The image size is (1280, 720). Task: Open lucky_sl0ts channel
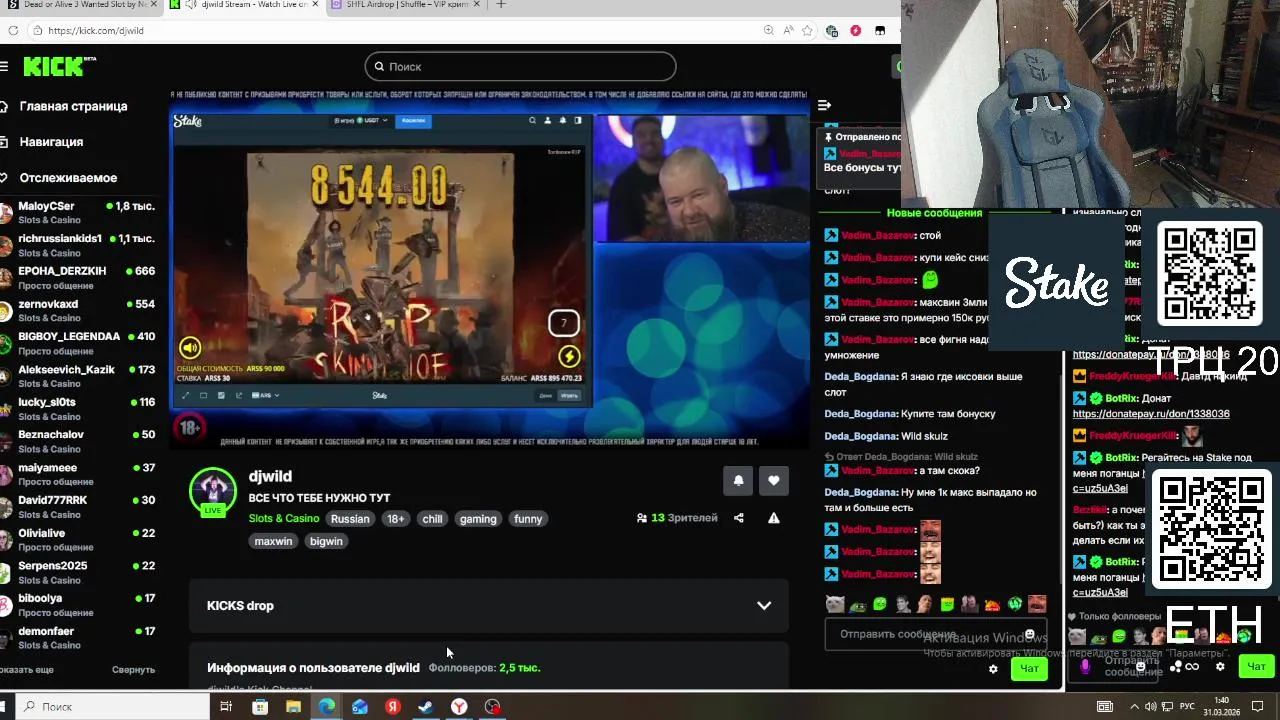(x=78, y=408)
